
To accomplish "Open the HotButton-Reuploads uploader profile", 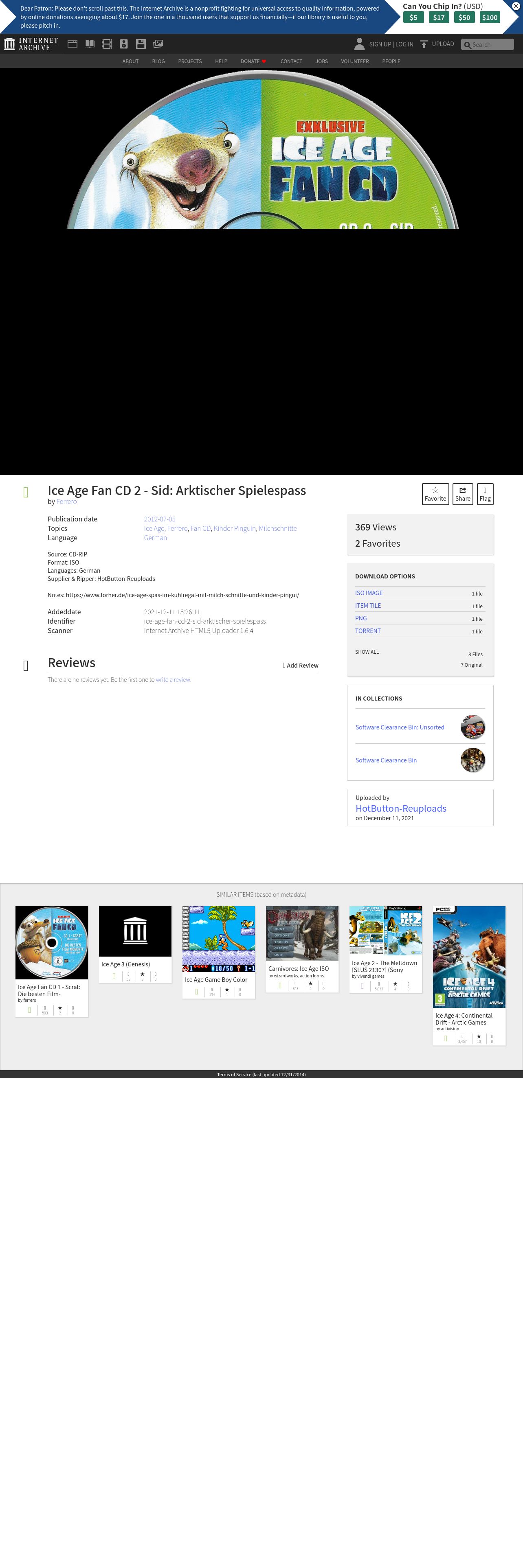I will coord(401,808).
